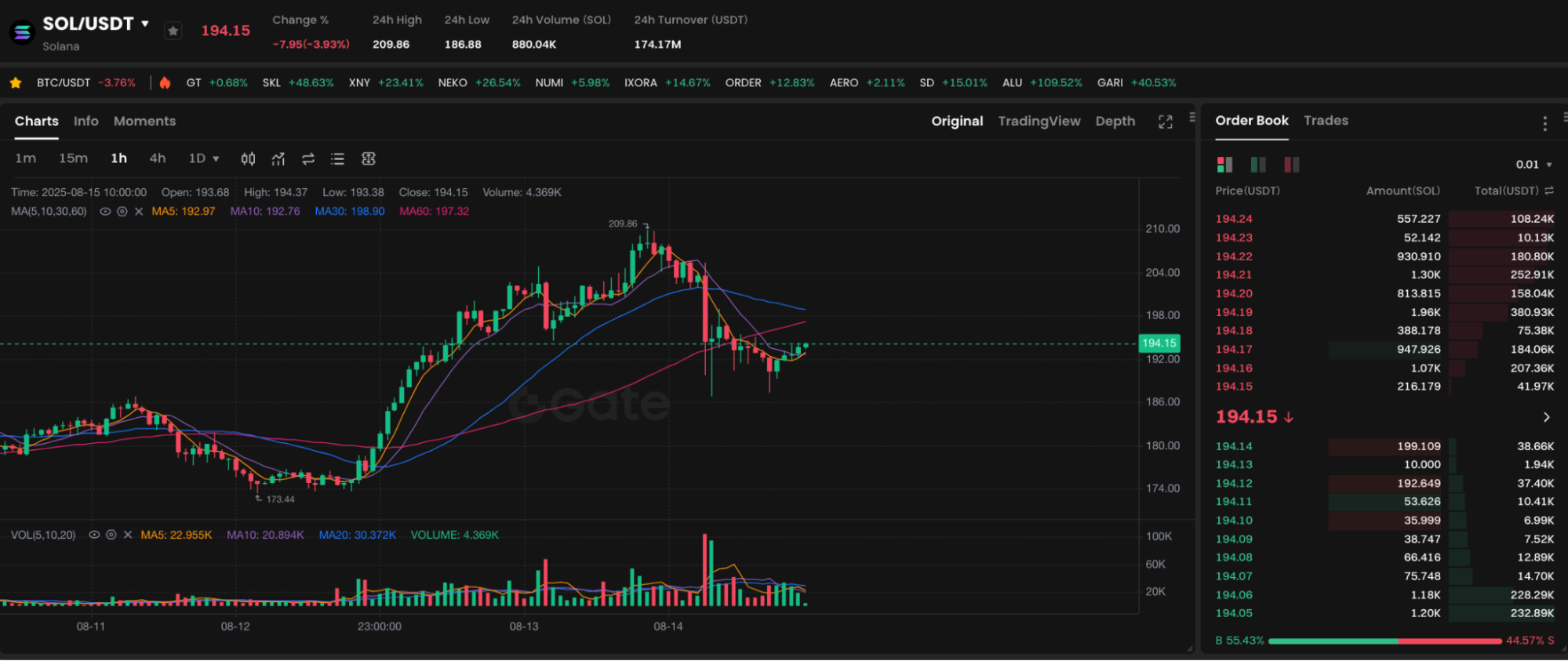The image size is (1568, 661).
Task: Expand the chart to fullscreen
Action: click(1166, 122)
